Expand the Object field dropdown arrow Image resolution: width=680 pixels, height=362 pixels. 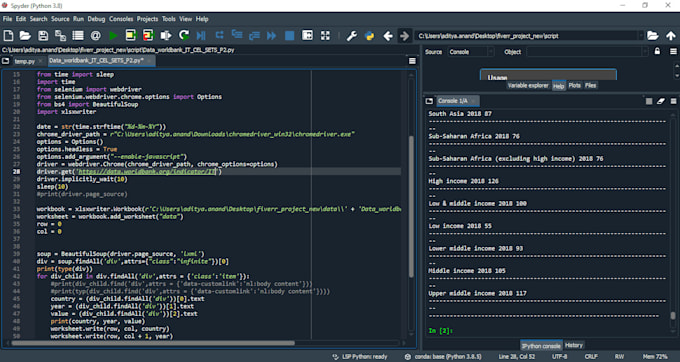(x=646, y=52)
